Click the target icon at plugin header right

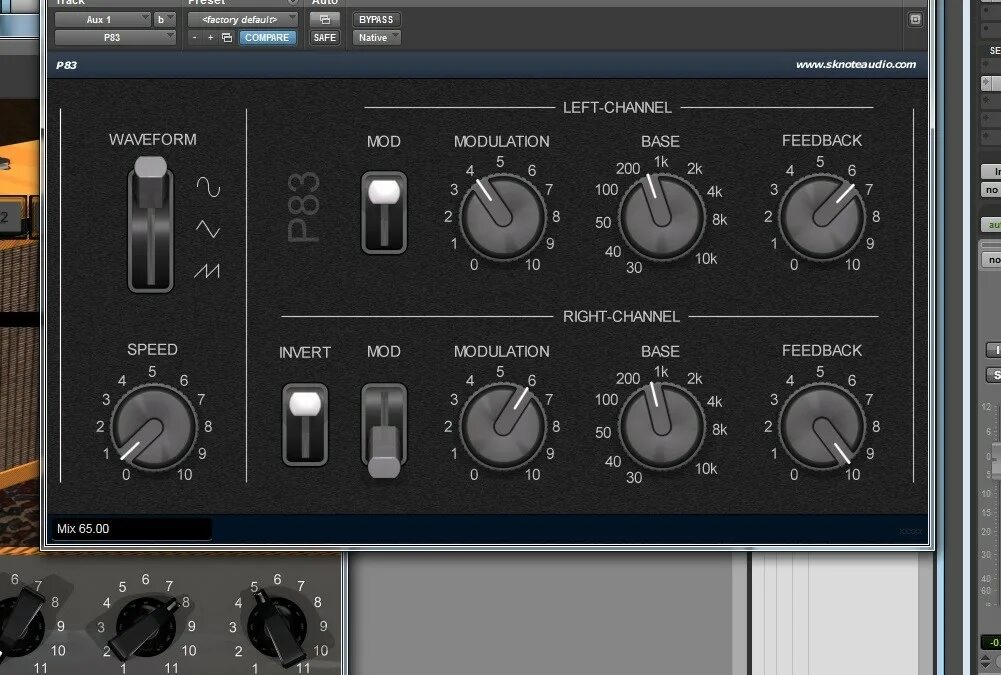[x=915, y=20]
